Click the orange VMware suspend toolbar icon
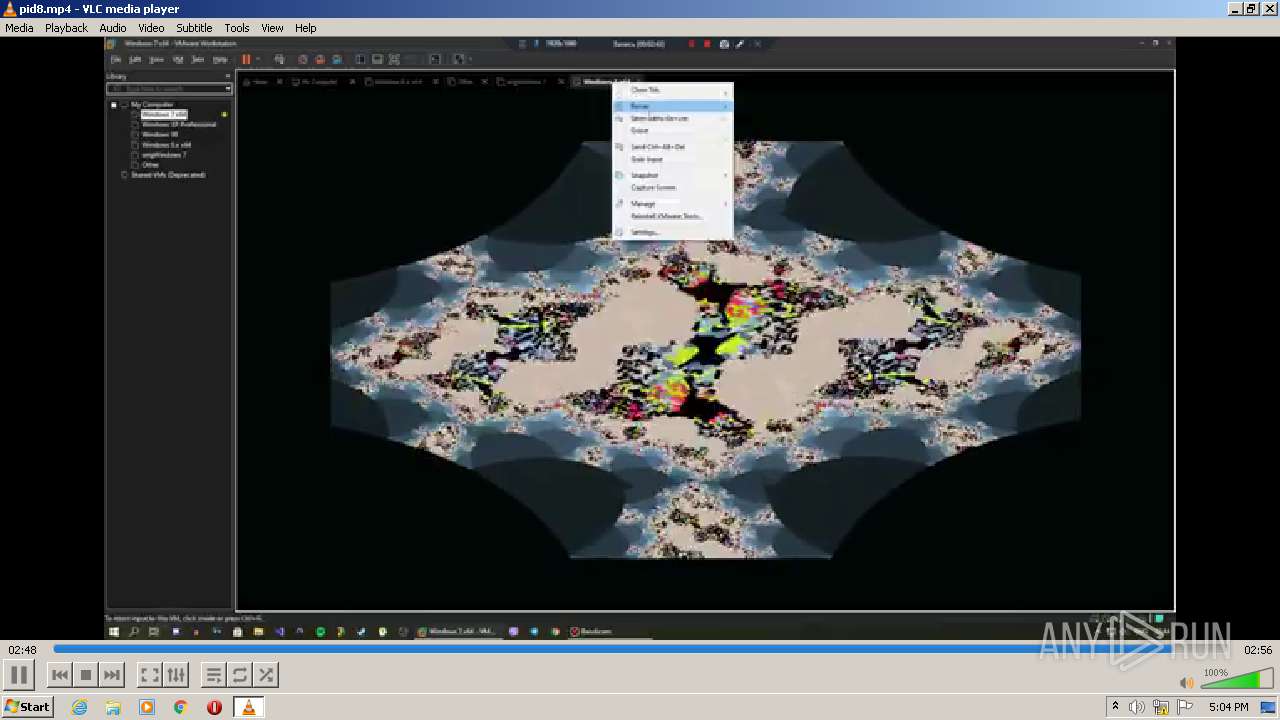The width and height of the screenshot is (1280, 720). click(x=246, y=59)
